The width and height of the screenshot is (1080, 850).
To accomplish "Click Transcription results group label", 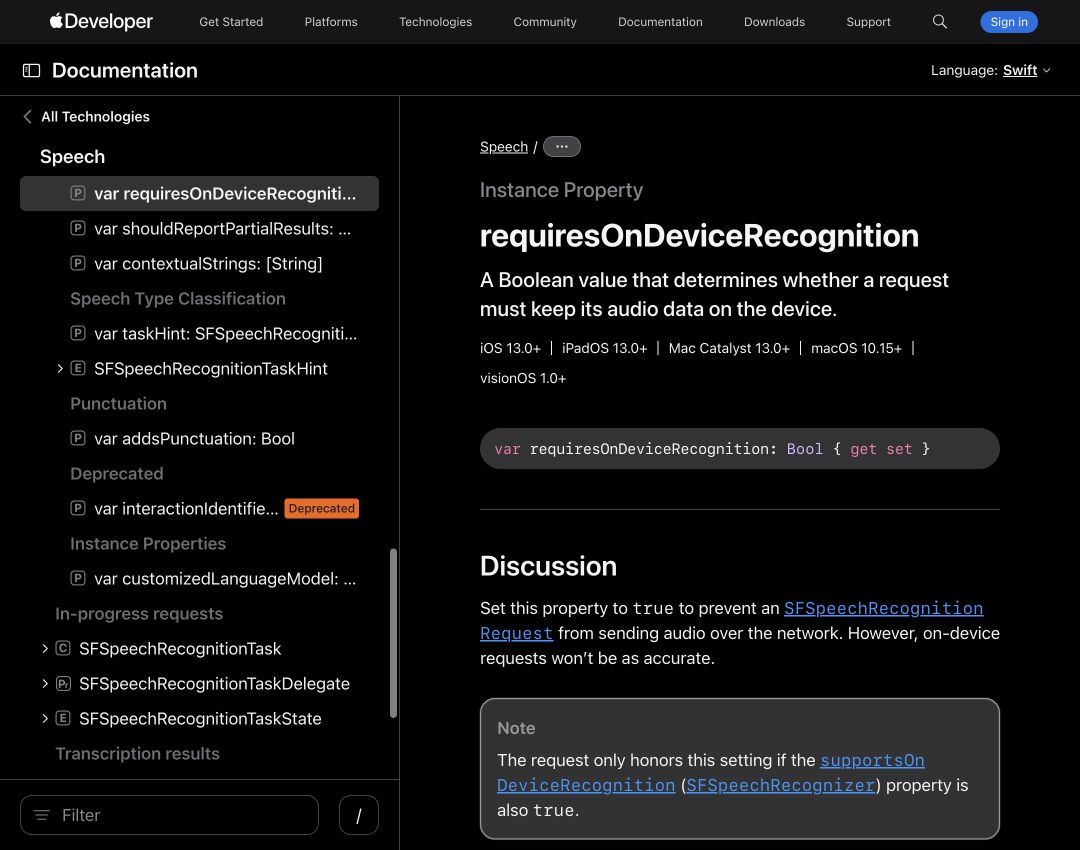I will 137,754.
